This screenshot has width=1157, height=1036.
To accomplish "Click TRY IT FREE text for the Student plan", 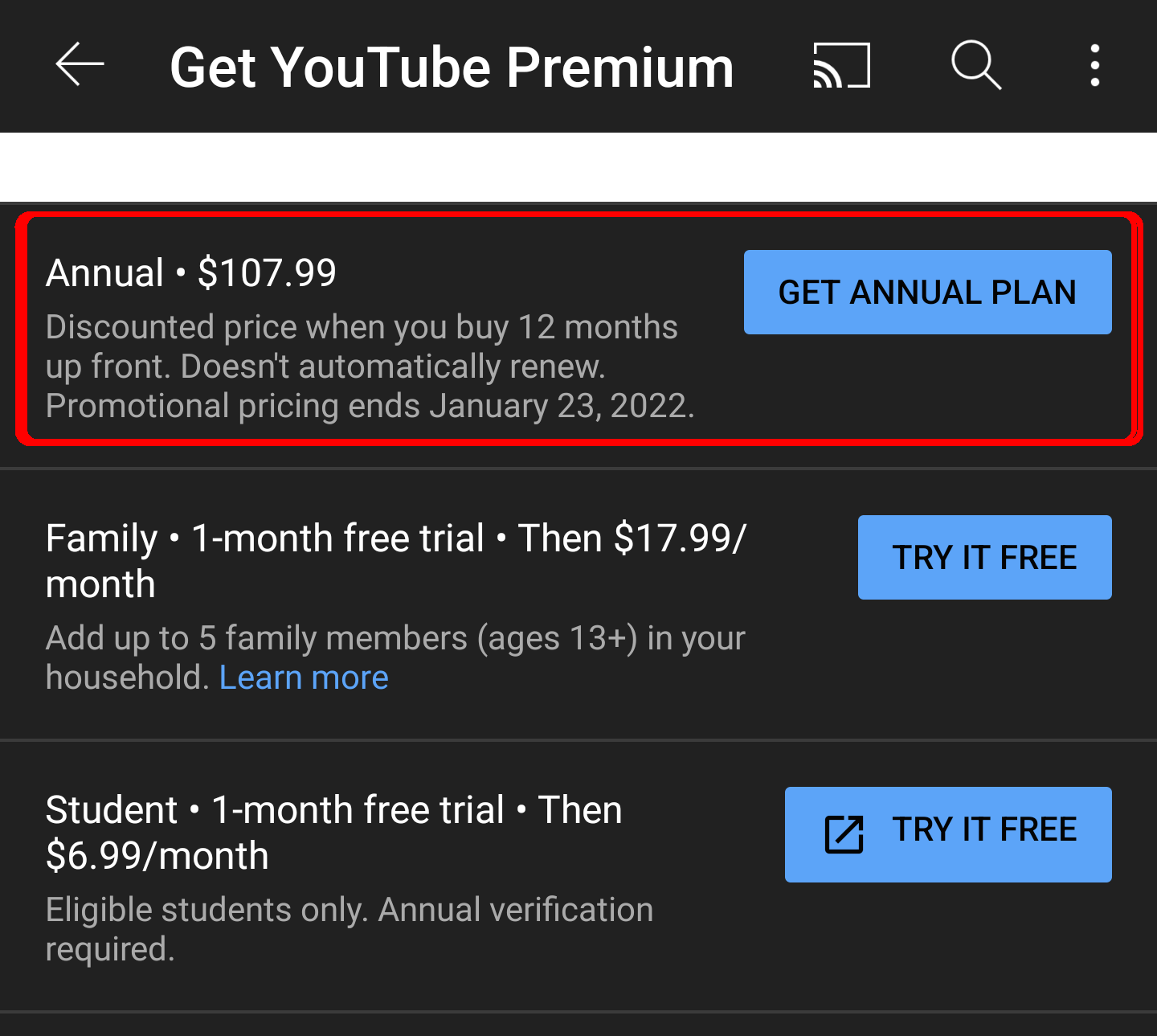I will pyautogui.click(x=985, y=829).
